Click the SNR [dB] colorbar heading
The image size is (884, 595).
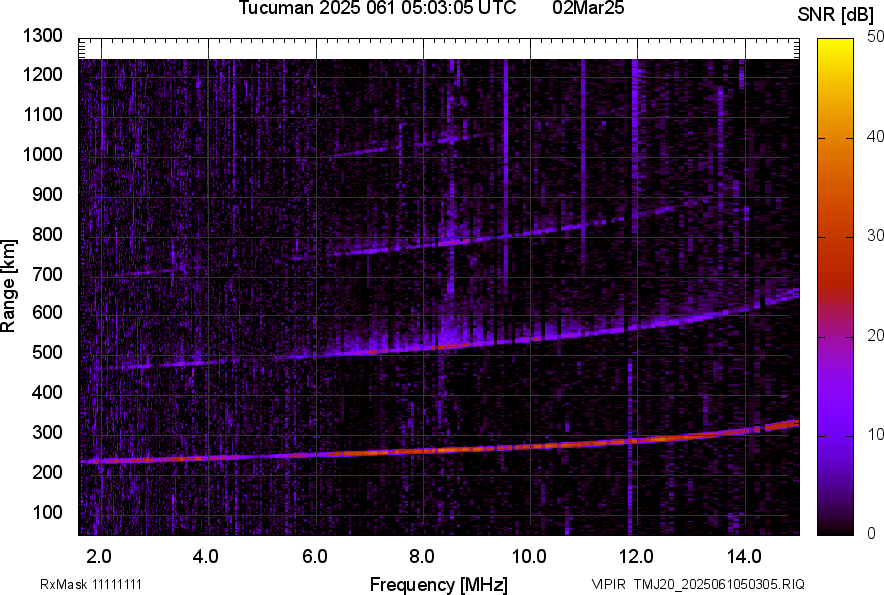click(x=838, y=14)
